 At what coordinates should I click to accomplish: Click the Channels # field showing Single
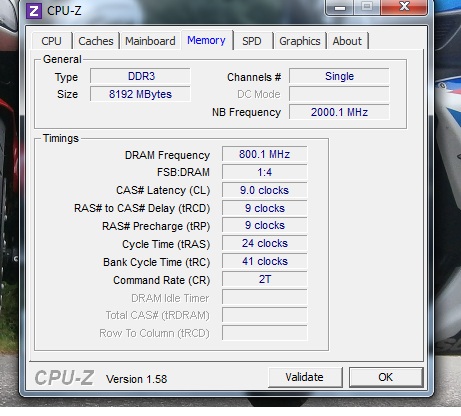point(339,76)
